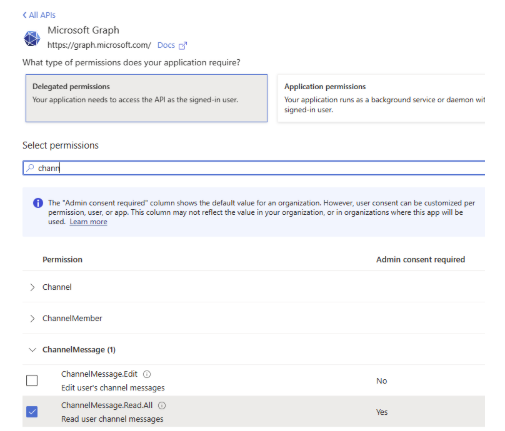Select the Delegated permissions option

[146, 98]
